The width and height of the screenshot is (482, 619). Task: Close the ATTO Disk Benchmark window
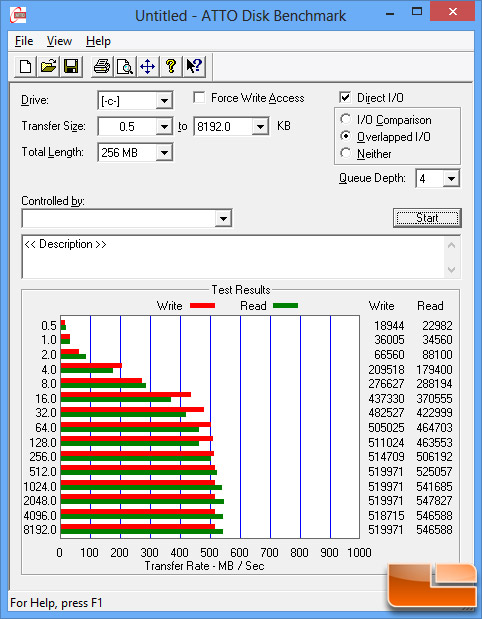point(452,12)
